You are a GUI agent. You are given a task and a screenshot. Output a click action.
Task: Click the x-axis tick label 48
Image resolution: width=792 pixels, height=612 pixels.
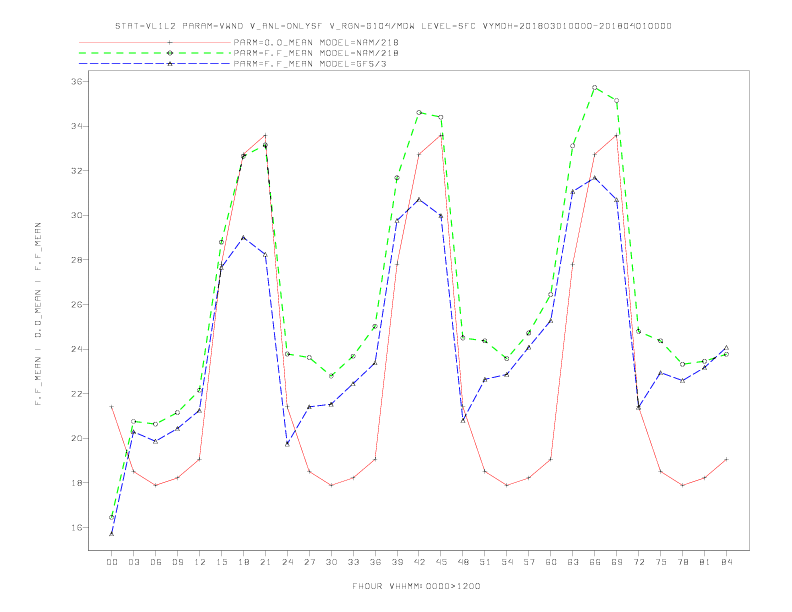463,562
